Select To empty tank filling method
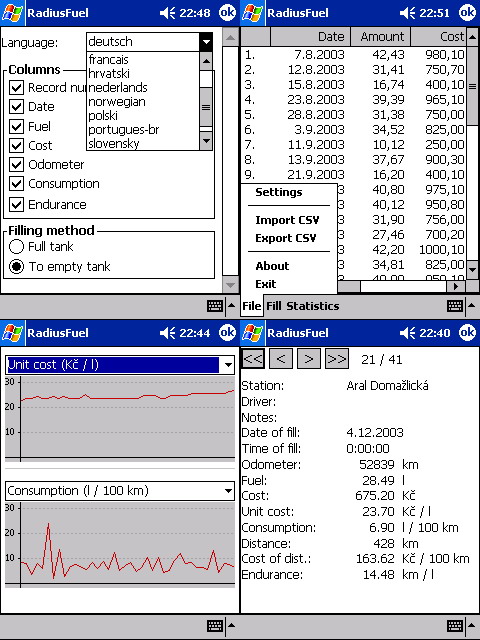 (x=16, y=267)
